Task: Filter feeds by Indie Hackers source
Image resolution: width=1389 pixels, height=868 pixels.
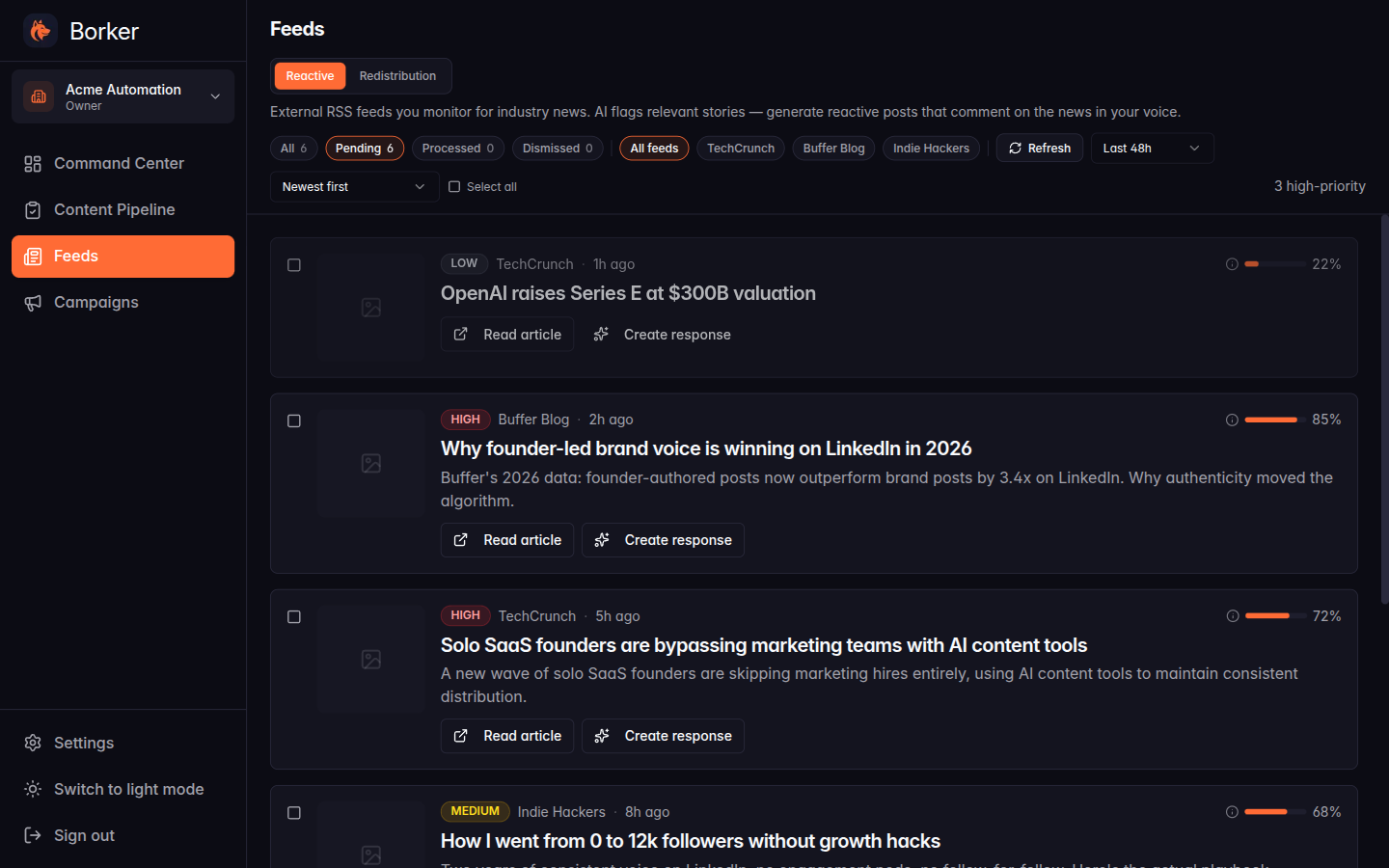Action: (931, 149)
